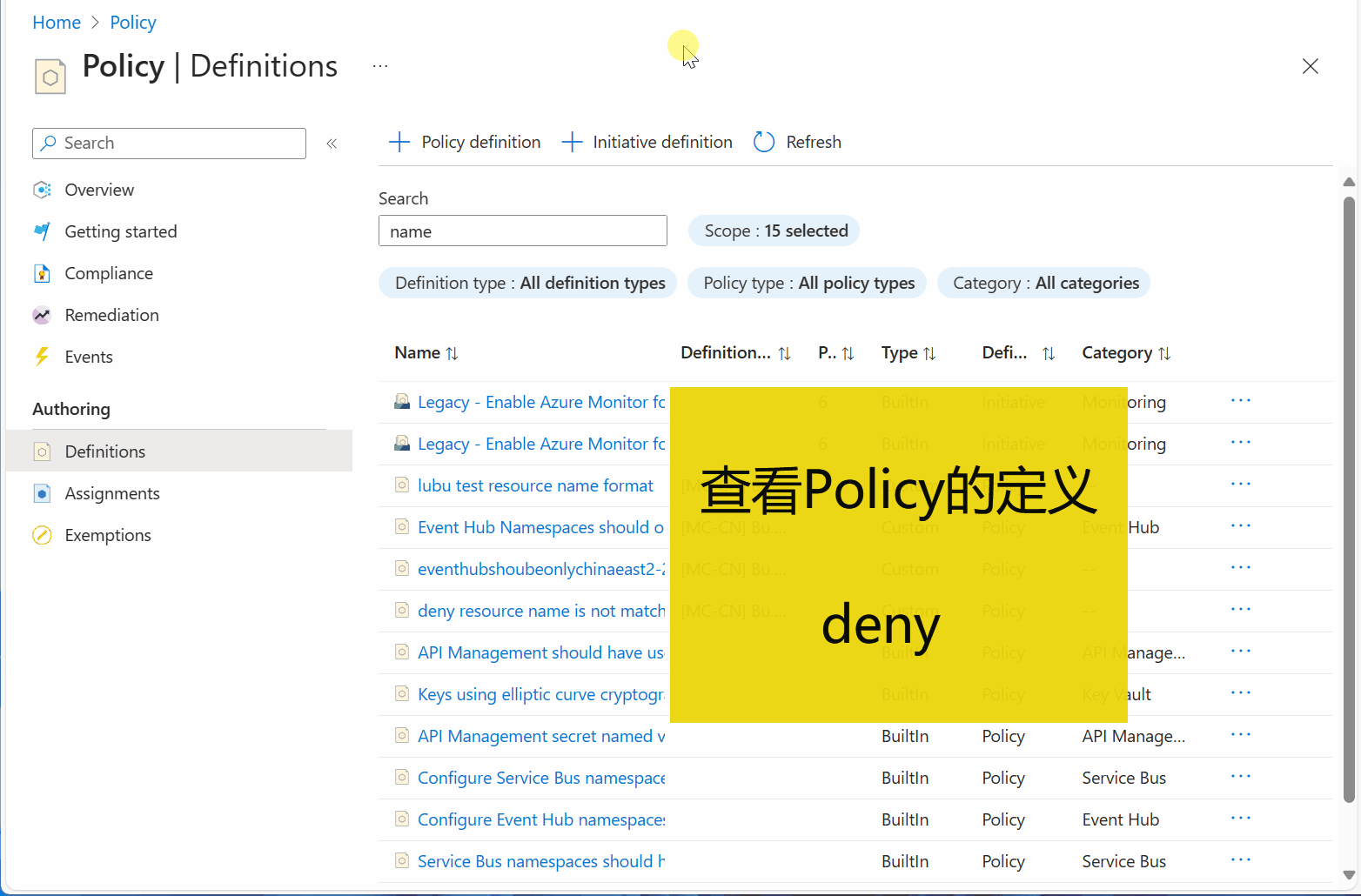Open the Definition type filter
The height and width of the screenshot is (896, 1361).
pyautogui.click(x=527, y=283)
